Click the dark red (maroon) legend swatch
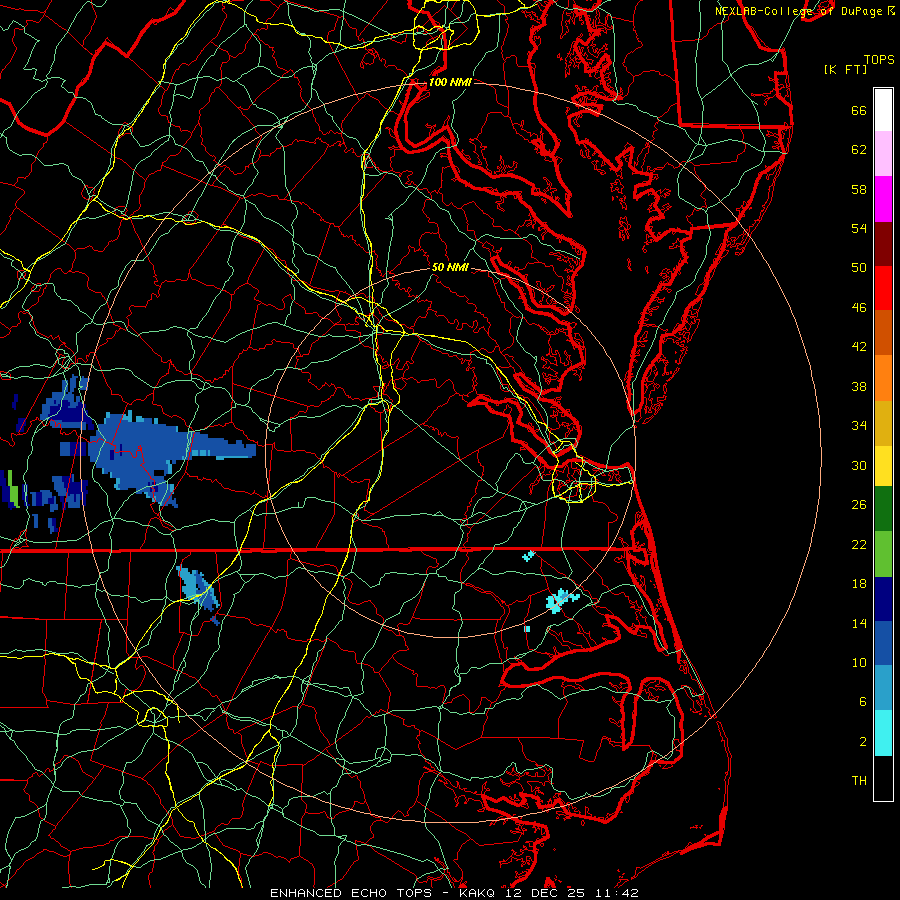The image size is (900, 900). click(883, 244)
